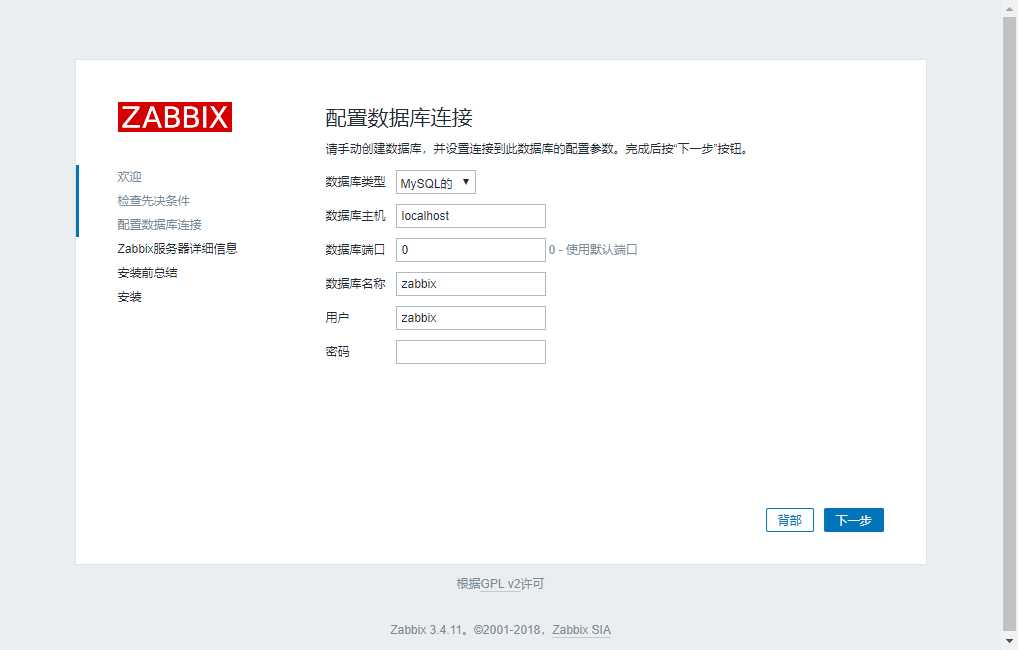Click the scrollbar up arrow at top right
This screenshot has height=650, width=1018.
pos(1010,8)
